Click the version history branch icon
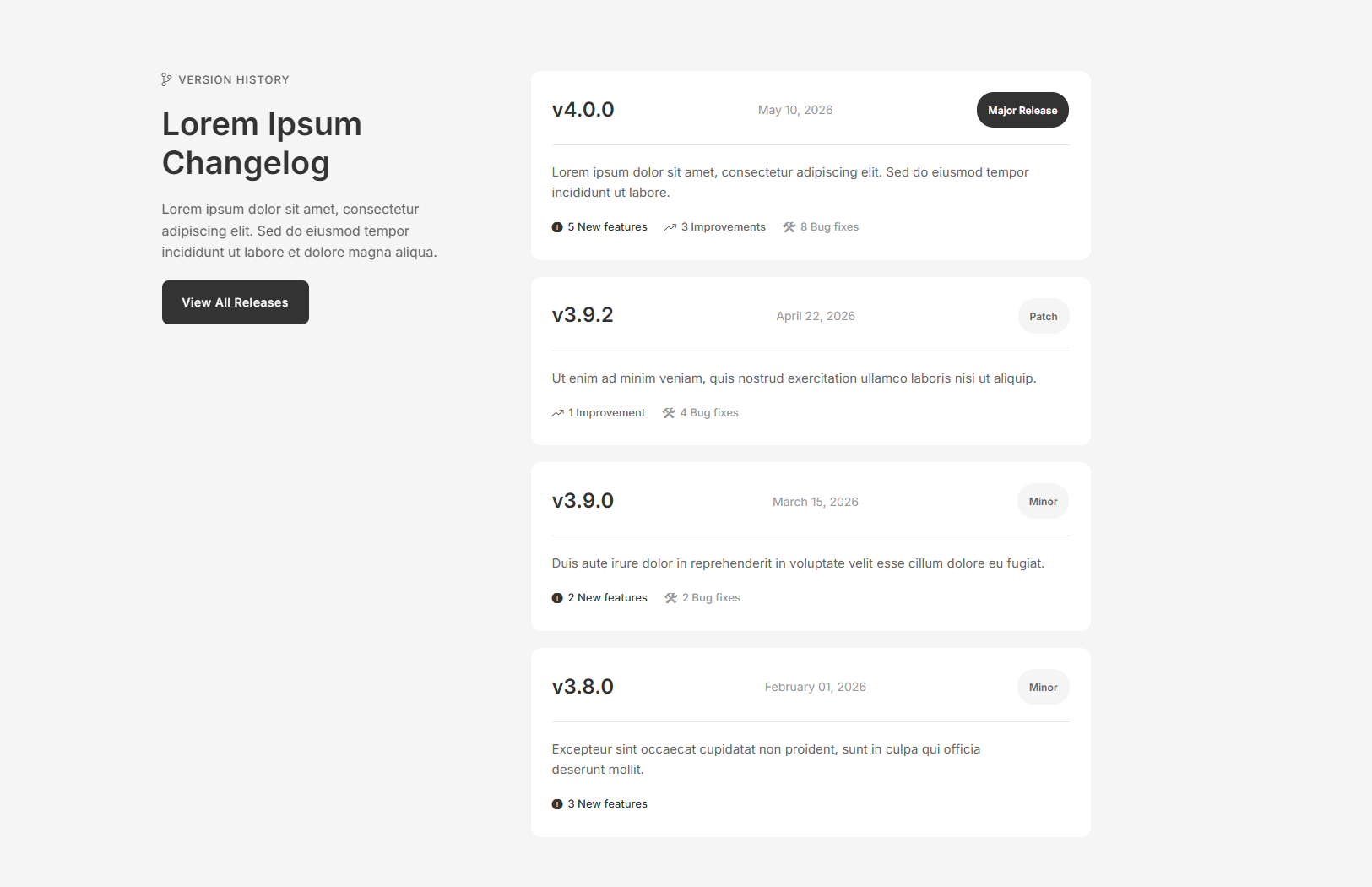This screenshot has width=1372, height=887. click(x=166, y=79)
